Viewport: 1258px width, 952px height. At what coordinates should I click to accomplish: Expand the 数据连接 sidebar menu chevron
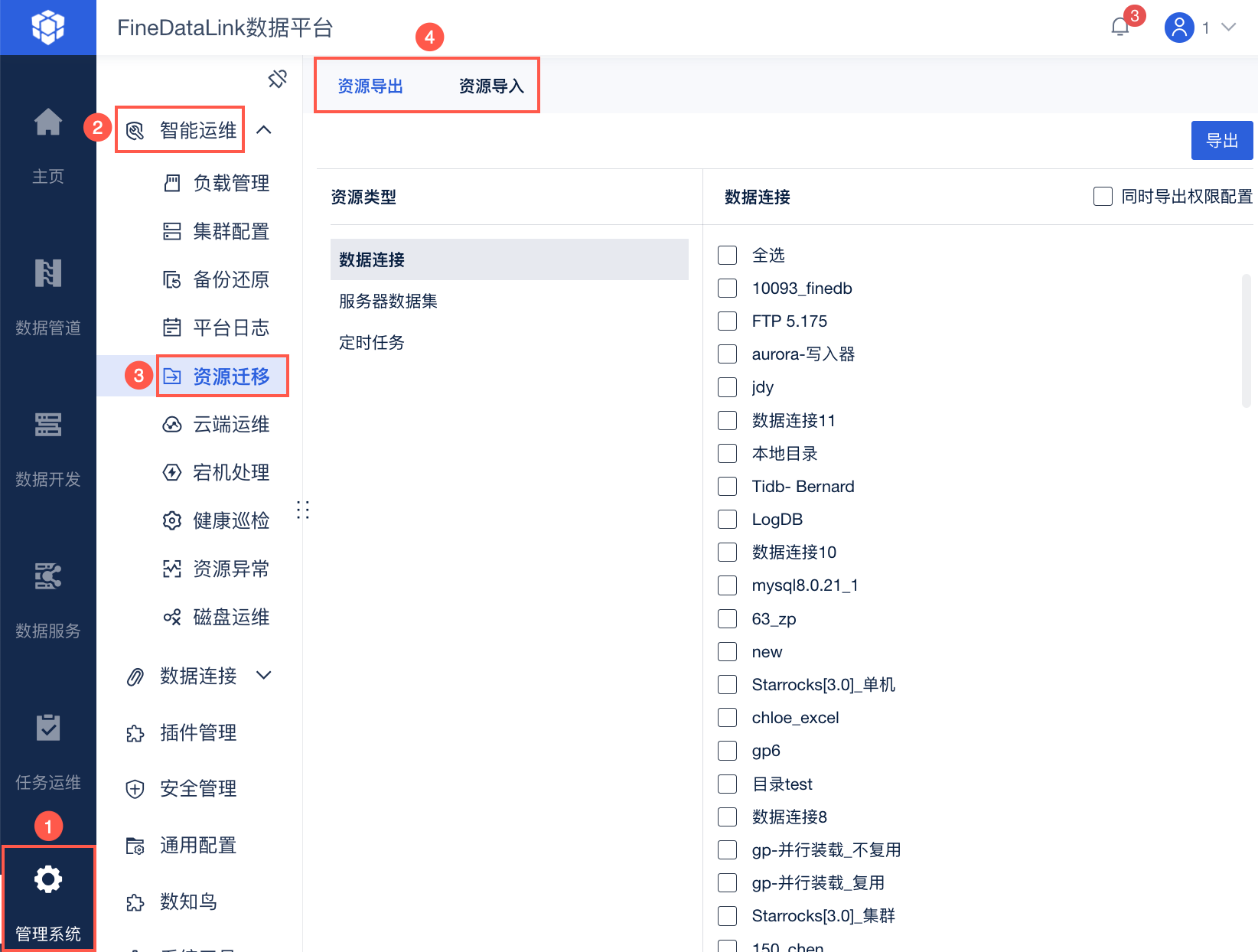click(x=264, y=675)
